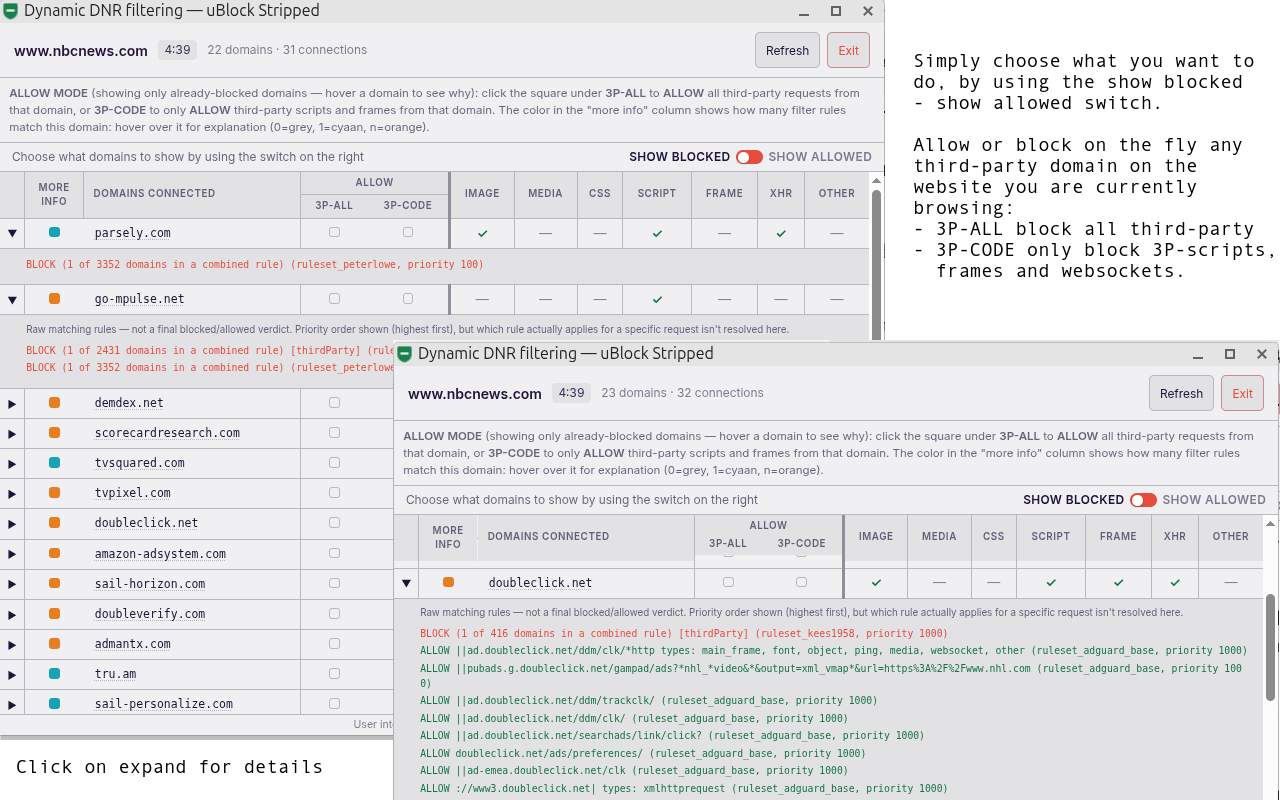Tick 3P-ALL for doubleclick.net in the front window
The height and width of the screenshot is (800, 1280).
coord(728,581)
